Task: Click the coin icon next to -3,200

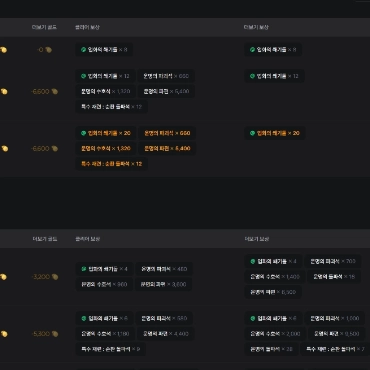Action: pos(55,277)
